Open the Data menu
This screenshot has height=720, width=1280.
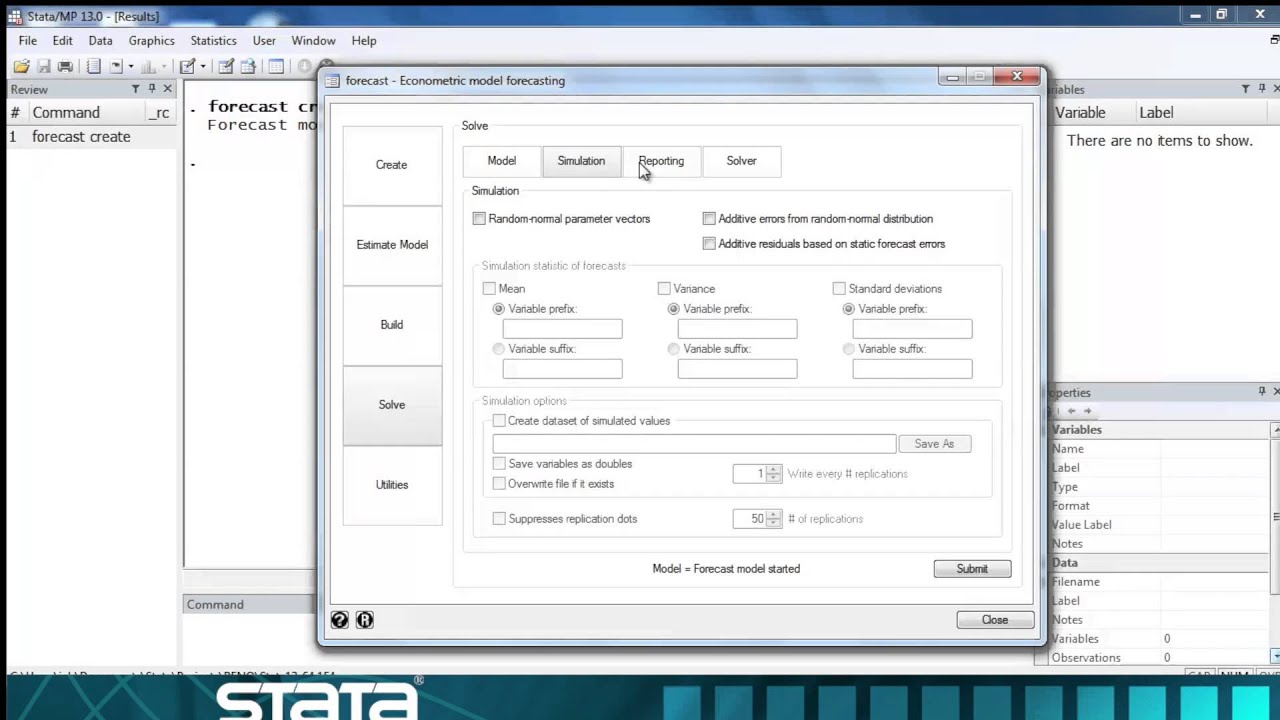click(x=100, y=41)
